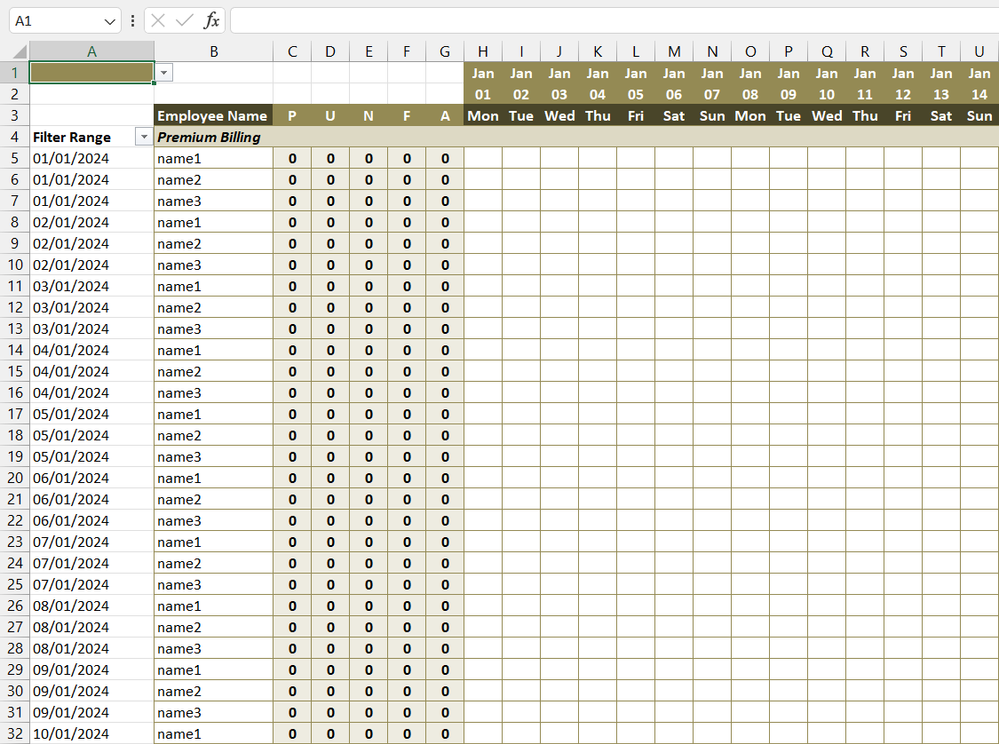Image resolution: width=999 pixels, height=744 pixels.
Task: Click name2 in row 24
Action: (x=213, y=563)
